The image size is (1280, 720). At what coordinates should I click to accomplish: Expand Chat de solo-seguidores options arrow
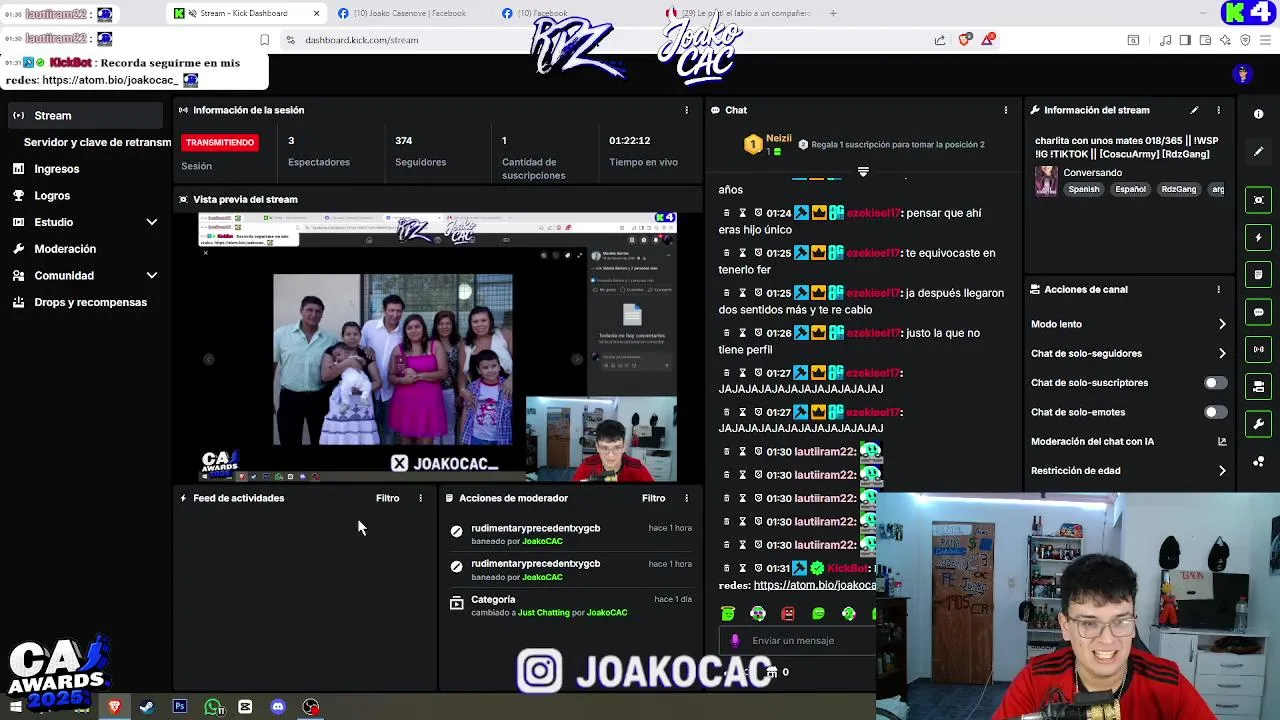click(1222, 353)
